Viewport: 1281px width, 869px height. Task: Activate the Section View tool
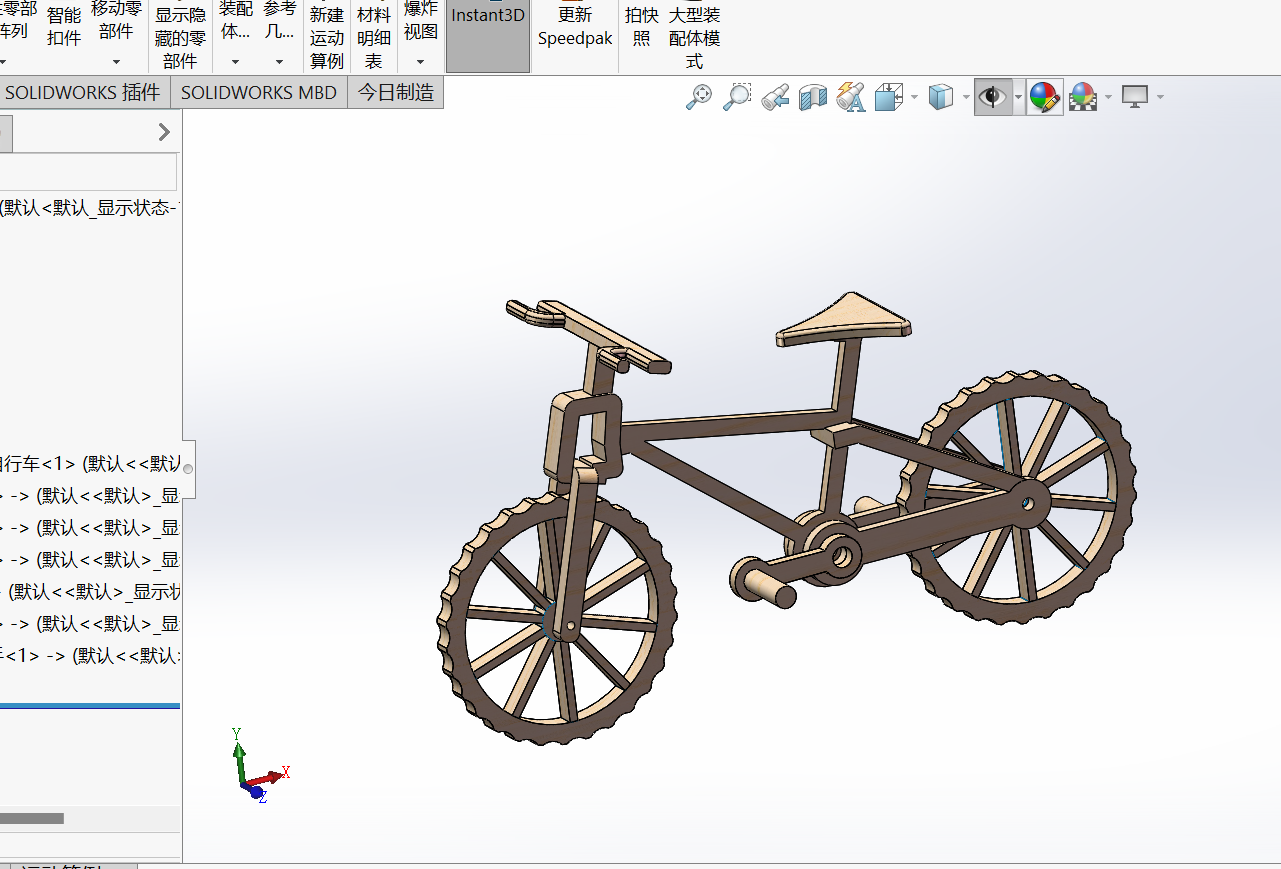point(813,97)
